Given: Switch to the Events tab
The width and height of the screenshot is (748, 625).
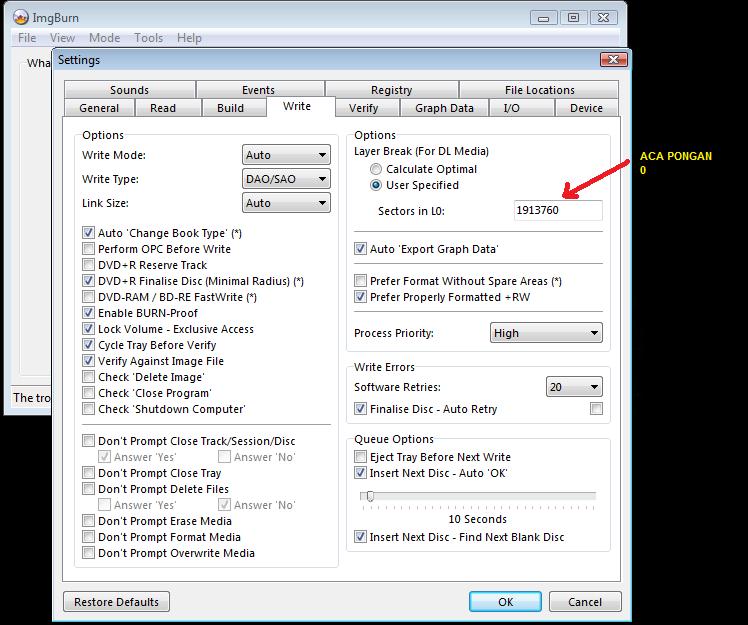Looking at the screenshot, I should coord(258,90).
